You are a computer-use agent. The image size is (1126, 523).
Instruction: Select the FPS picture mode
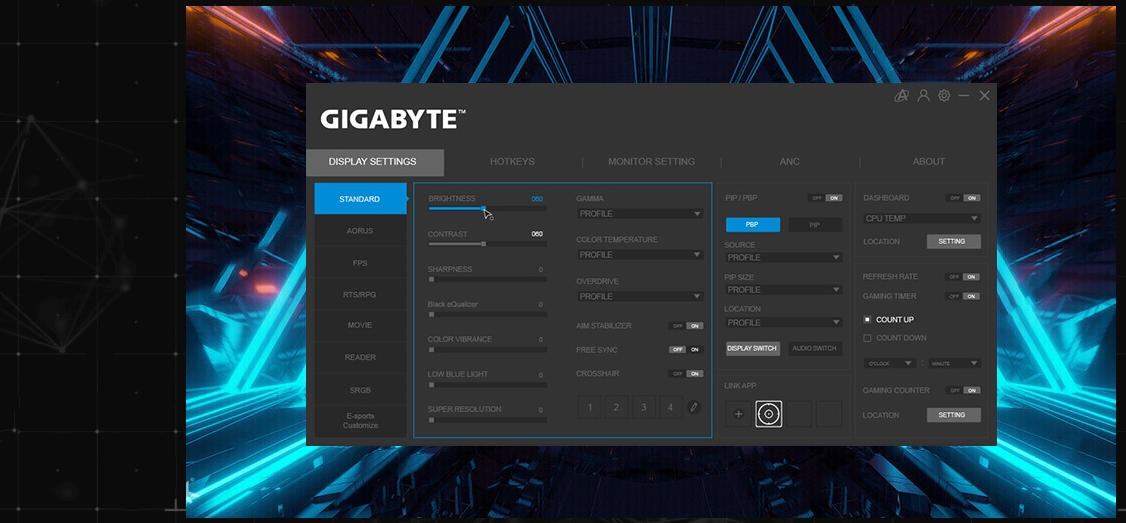(x=360, y=263)
